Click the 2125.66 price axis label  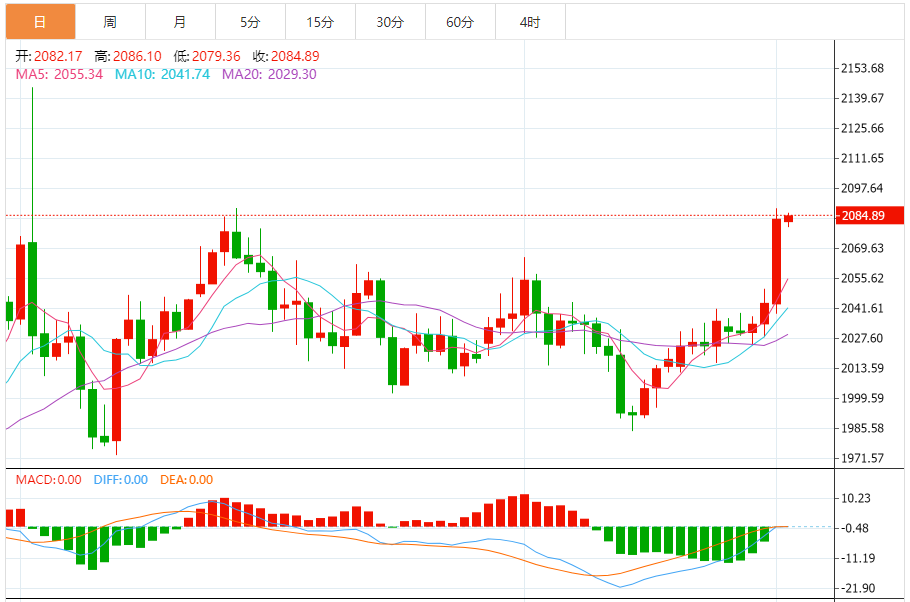[x=862, y=128]
